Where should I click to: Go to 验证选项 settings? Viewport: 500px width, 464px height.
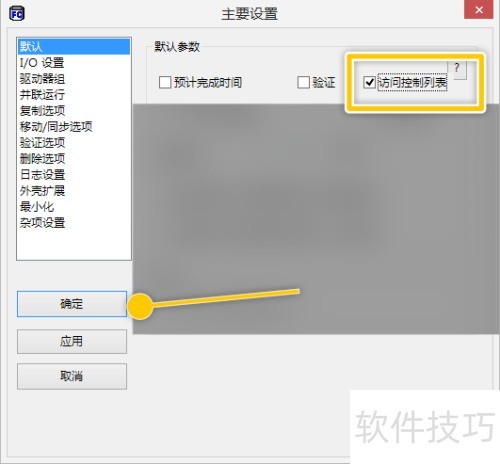click(74, 143)
